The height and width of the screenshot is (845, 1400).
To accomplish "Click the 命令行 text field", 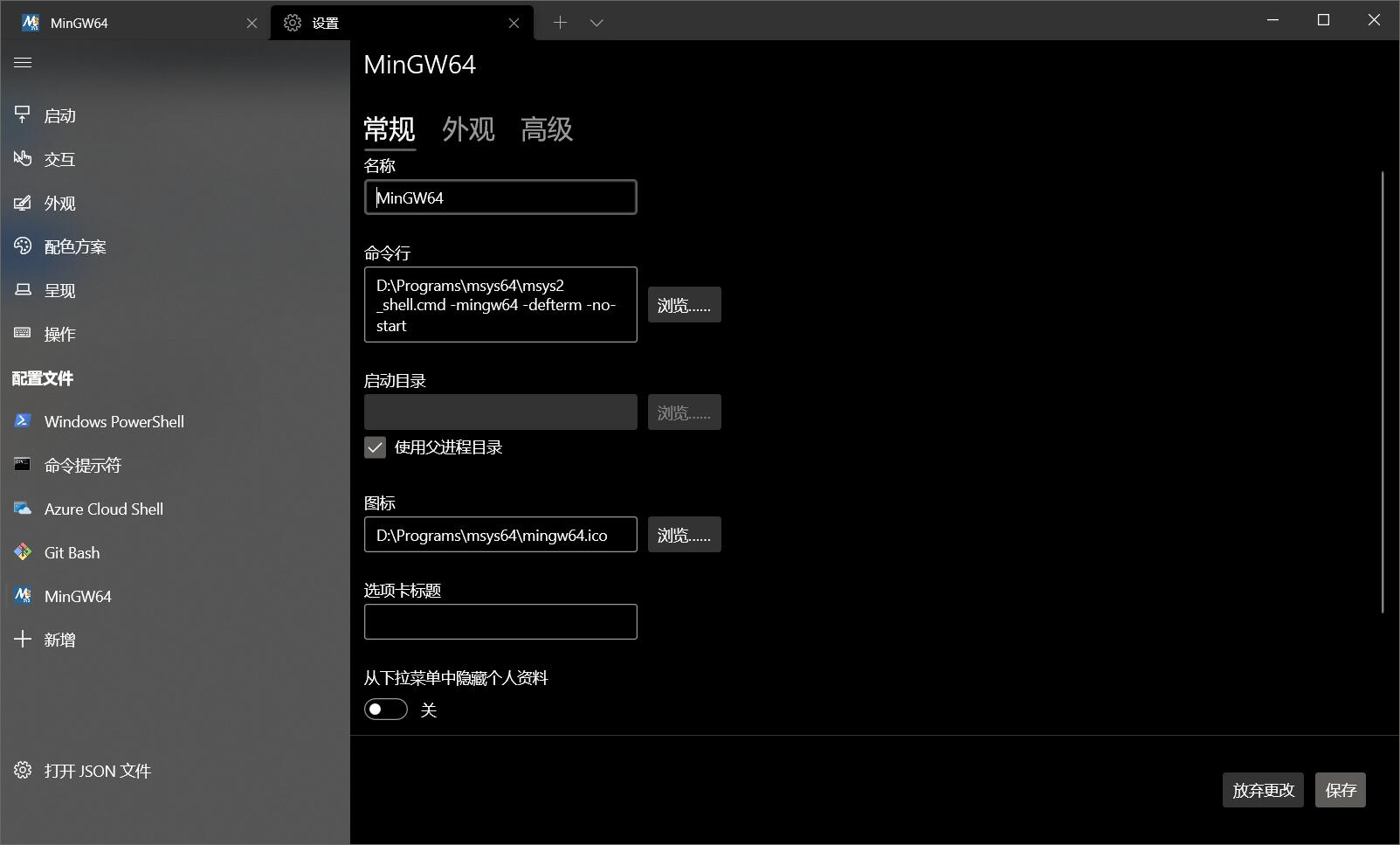I will pos(500,305).
